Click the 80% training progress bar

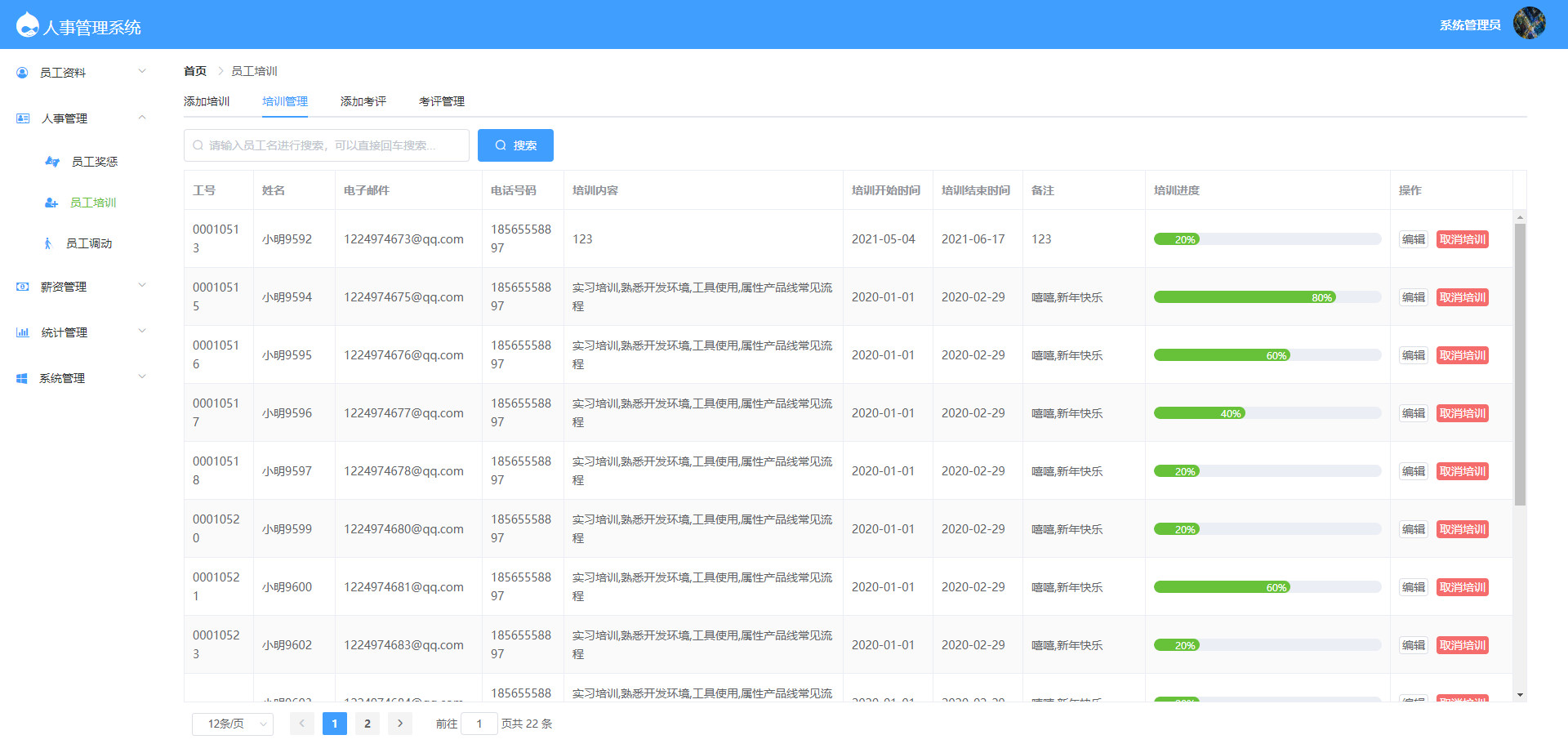(1266, 297)
